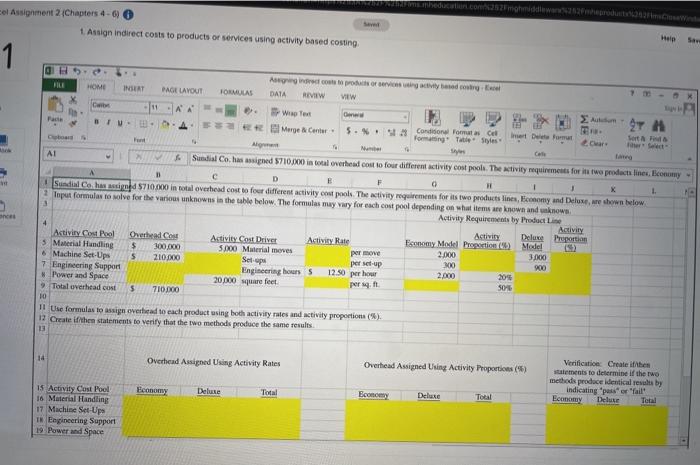Image resolution: width=700 pixels, height=465 pixels.
Task: Open the font name dropdown
Action: coord(146,107)
